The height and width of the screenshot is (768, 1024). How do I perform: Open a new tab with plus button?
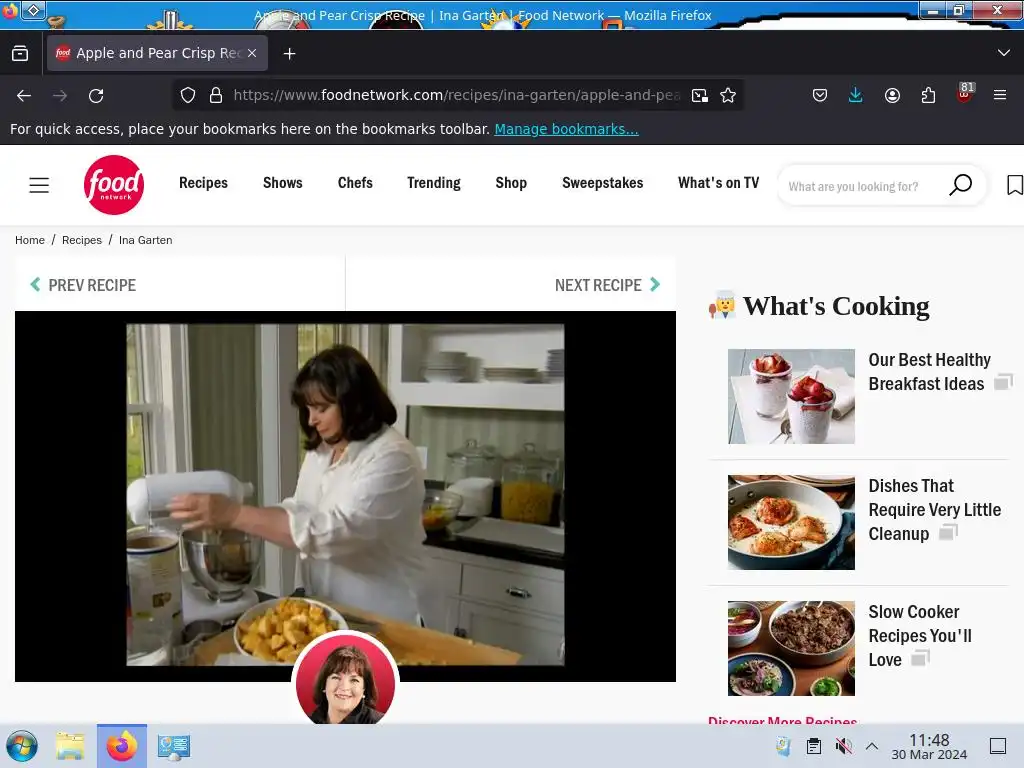click(x=289, y=54)
